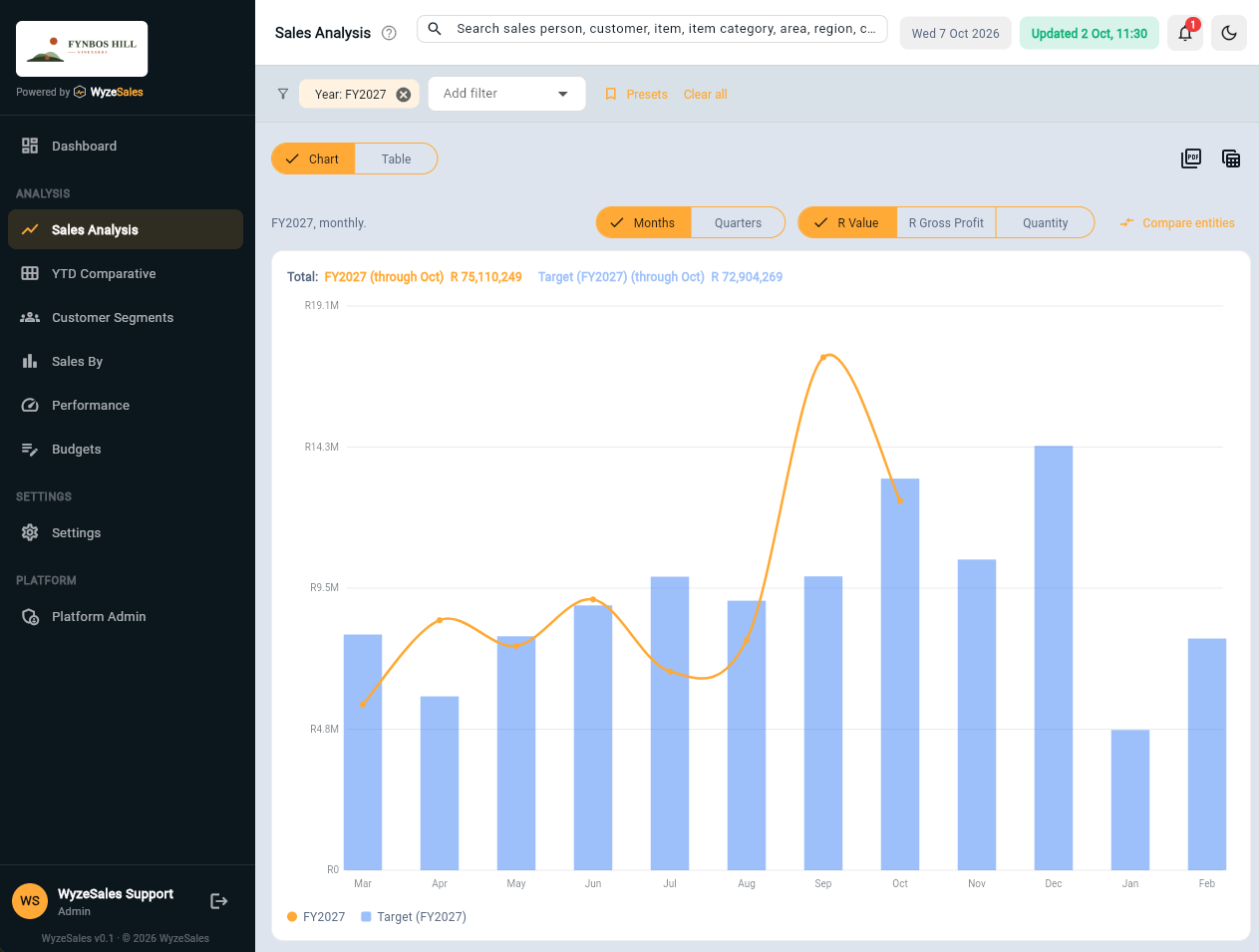This screenshot has height=952, width=1259.
Task: Open Customer Segments page
Action: [126, 317]
